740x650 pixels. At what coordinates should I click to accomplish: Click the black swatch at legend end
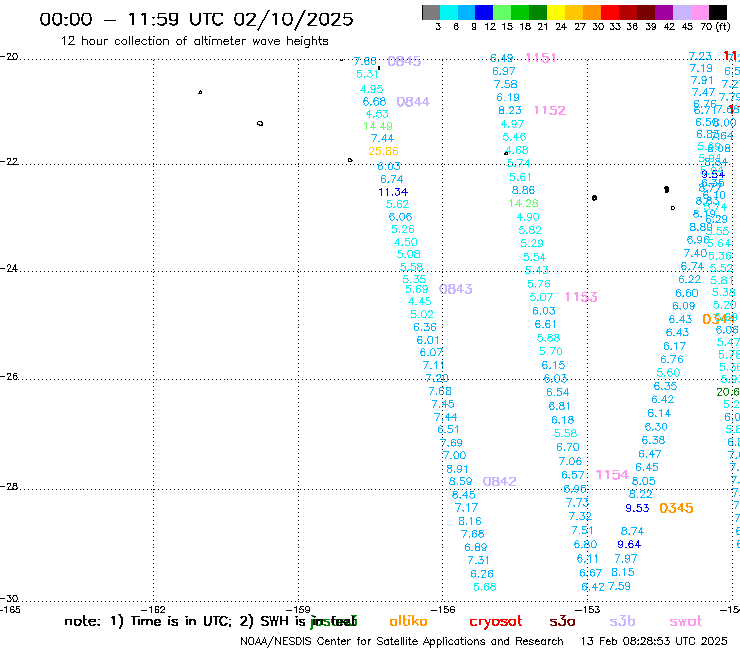click(x=717, y=12)
